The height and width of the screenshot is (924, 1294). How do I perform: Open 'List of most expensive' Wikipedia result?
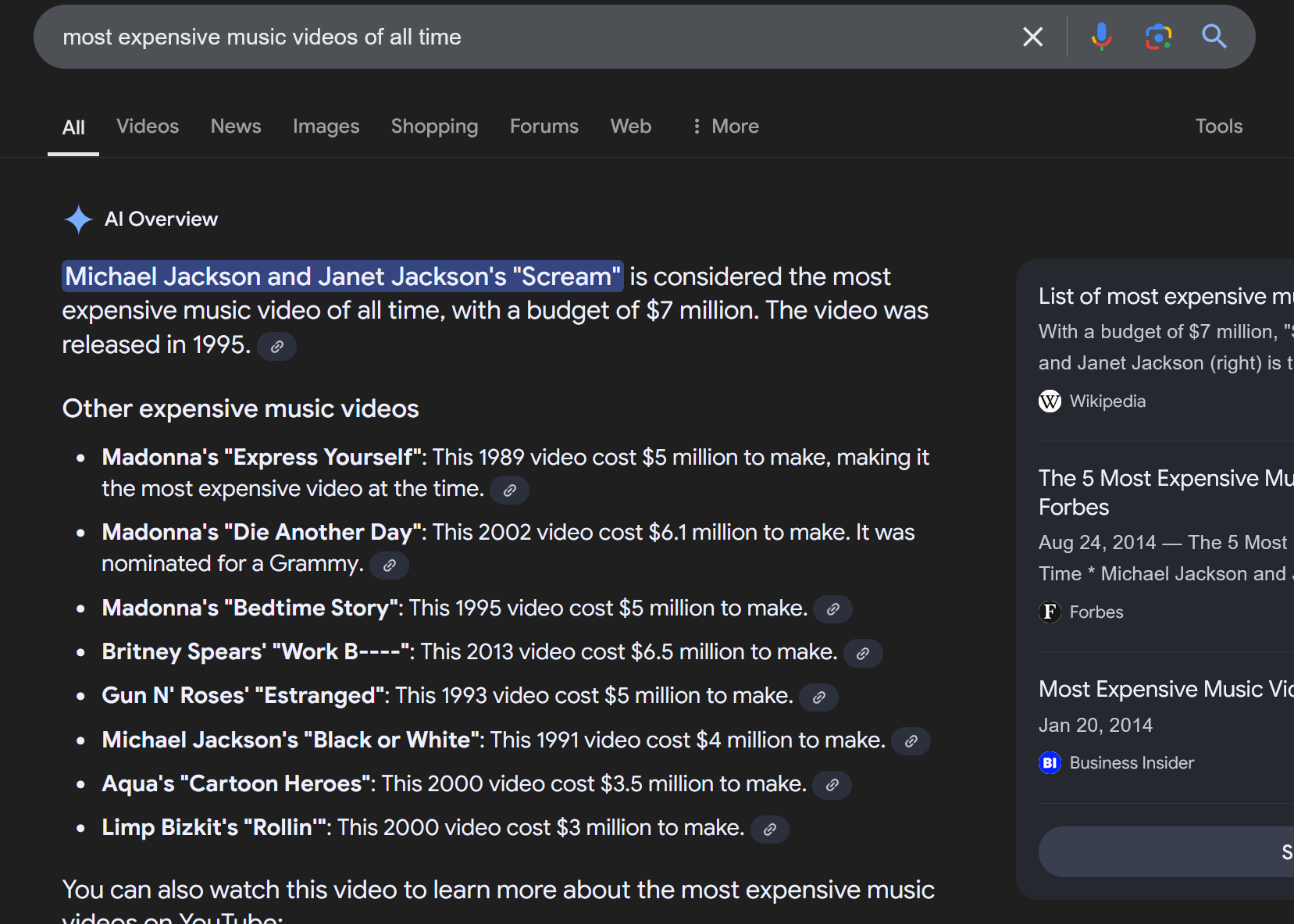(x=1166, y=297)
